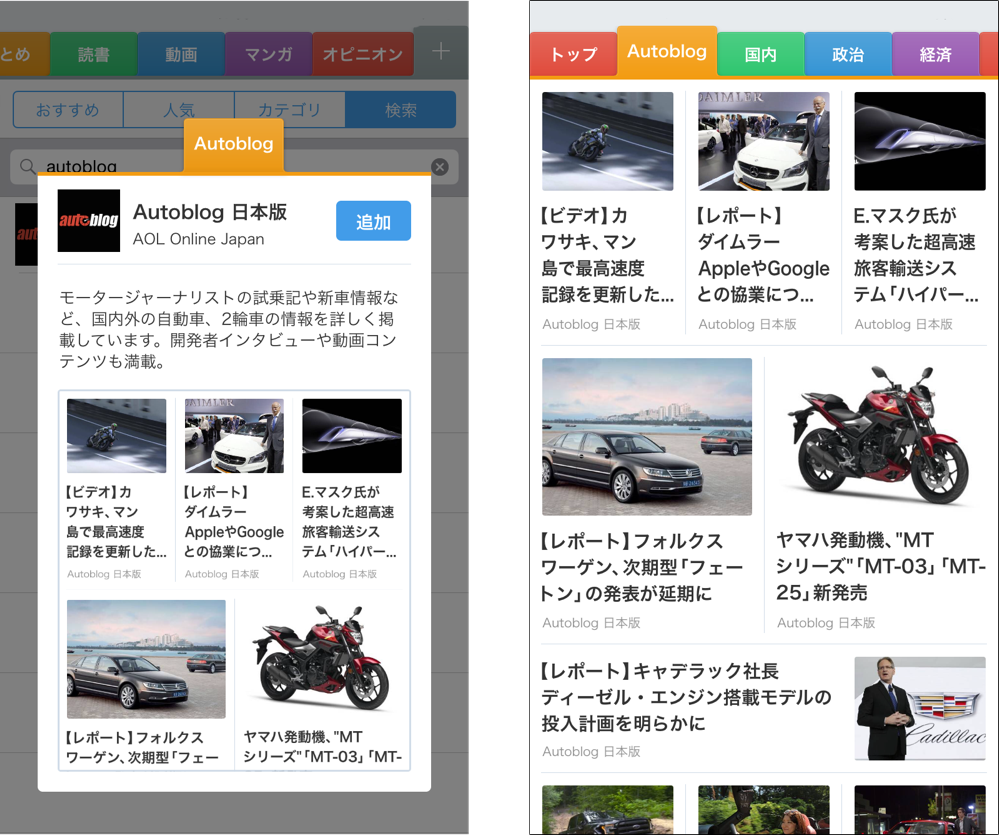The height and width of the screenshot is (835, 1000).
Task: Open the Kawasaki racing thumbnail in the Autoblog feed
Action: coord(608,141)
